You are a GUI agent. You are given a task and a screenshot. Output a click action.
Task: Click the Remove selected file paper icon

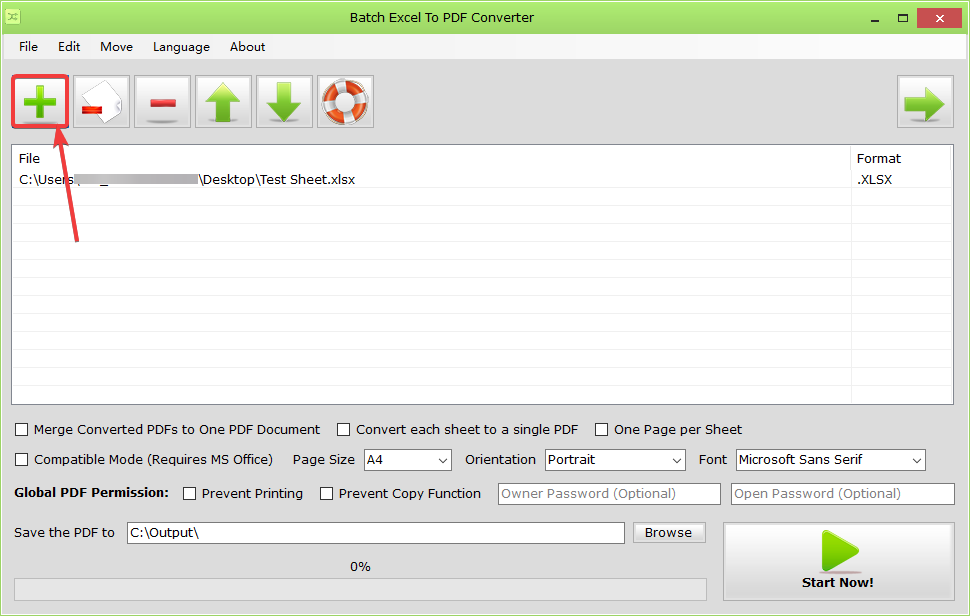101,101
